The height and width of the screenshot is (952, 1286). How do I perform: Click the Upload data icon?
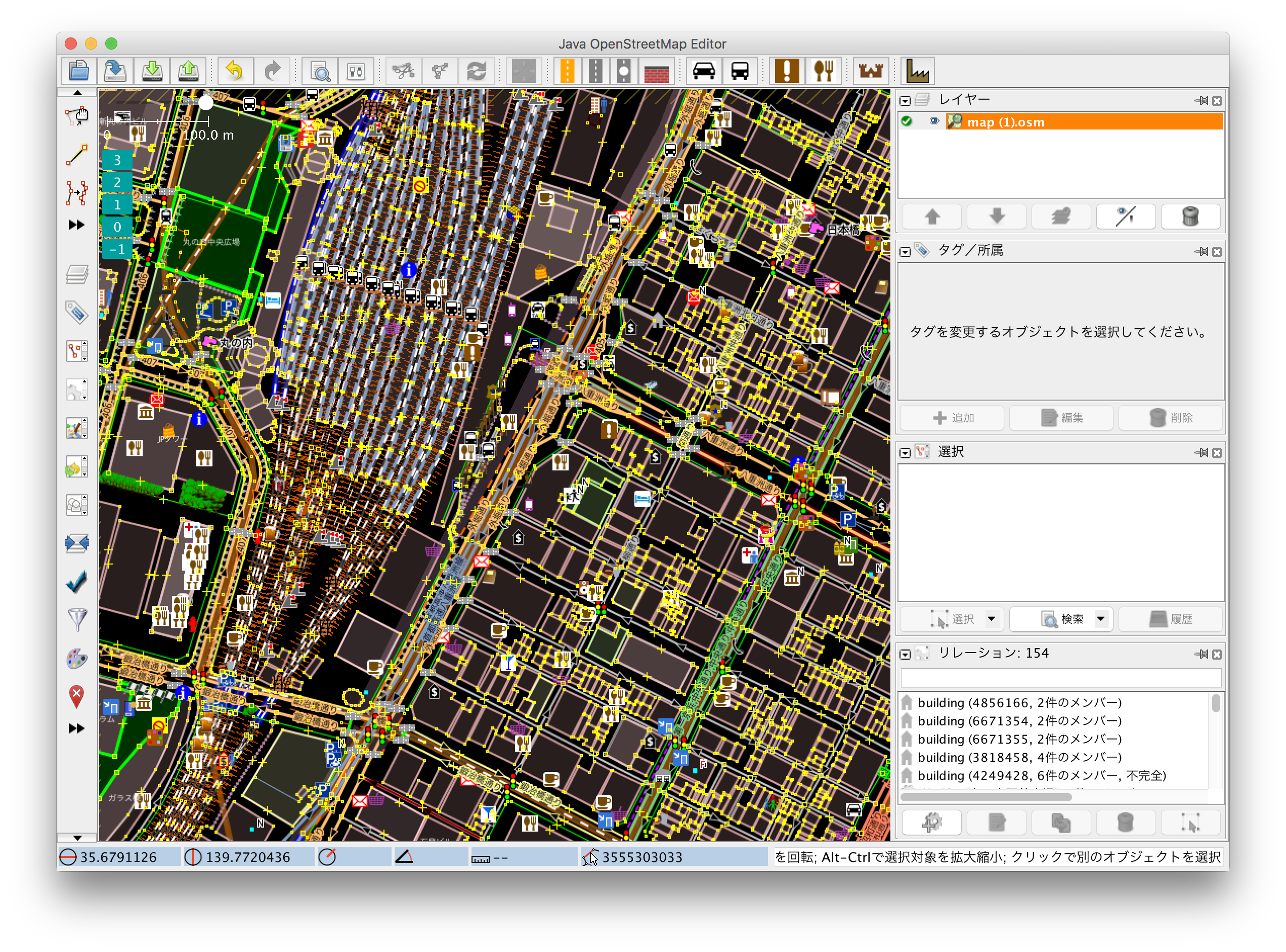[x=188, y=71]
